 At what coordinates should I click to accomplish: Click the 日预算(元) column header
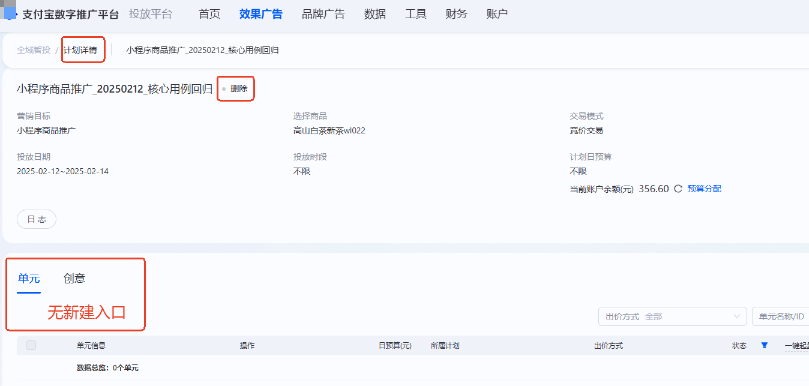tap(395, 346)
